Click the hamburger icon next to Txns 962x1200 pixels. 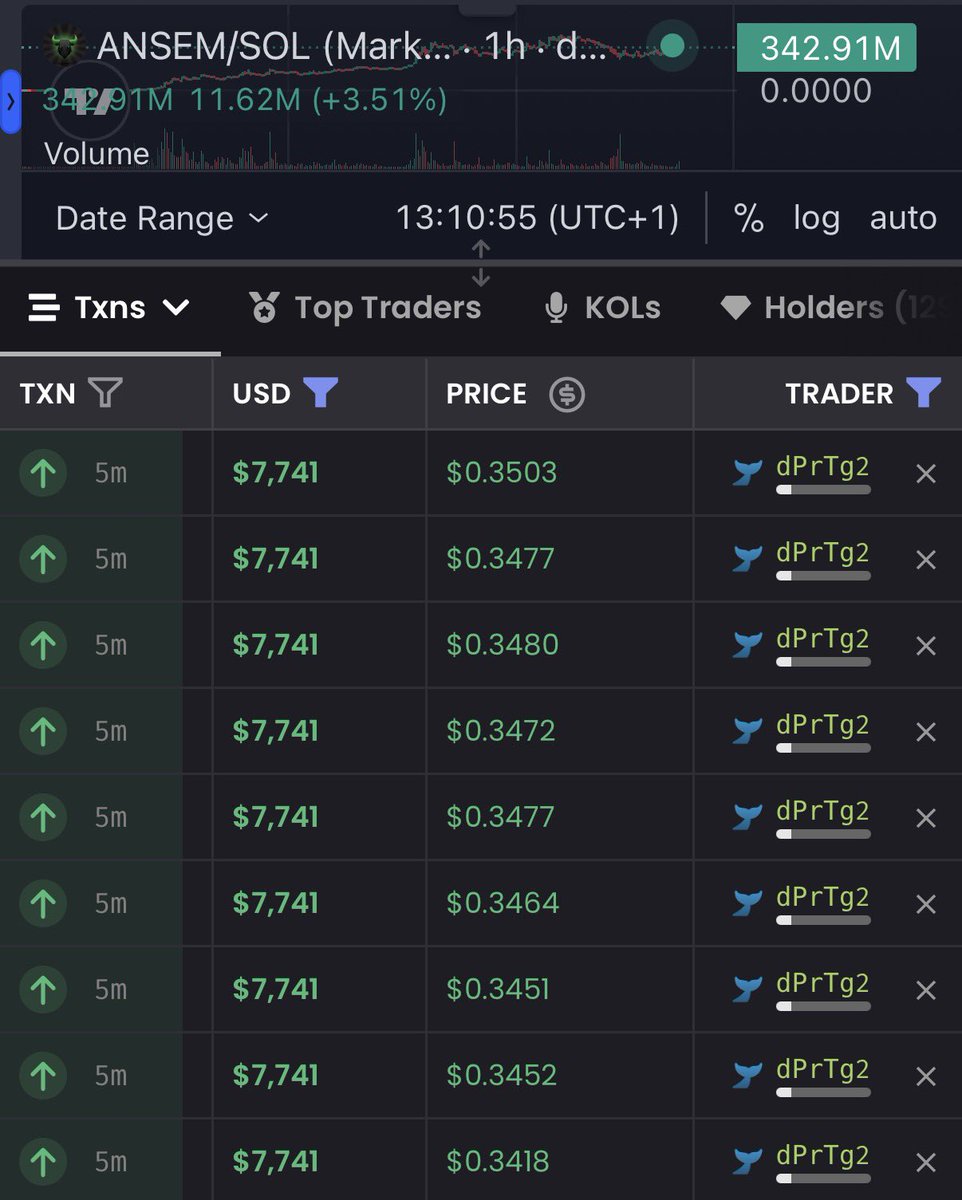pyautogui.click(x=44, y=308)
